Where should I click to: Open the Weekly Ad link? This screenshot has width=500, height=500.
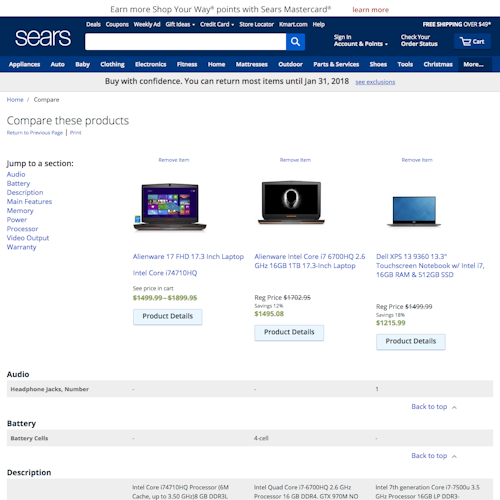[147, 24]
